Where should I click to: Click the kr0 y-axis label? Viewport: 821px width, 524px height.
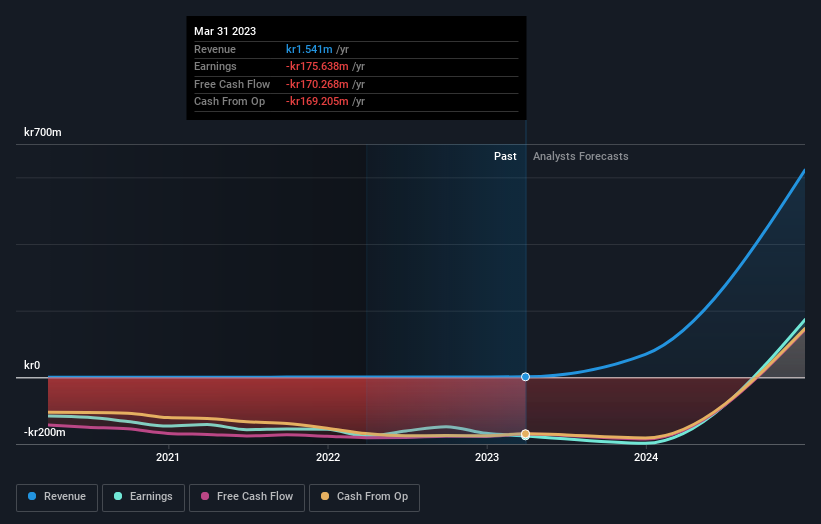point(32,365)
